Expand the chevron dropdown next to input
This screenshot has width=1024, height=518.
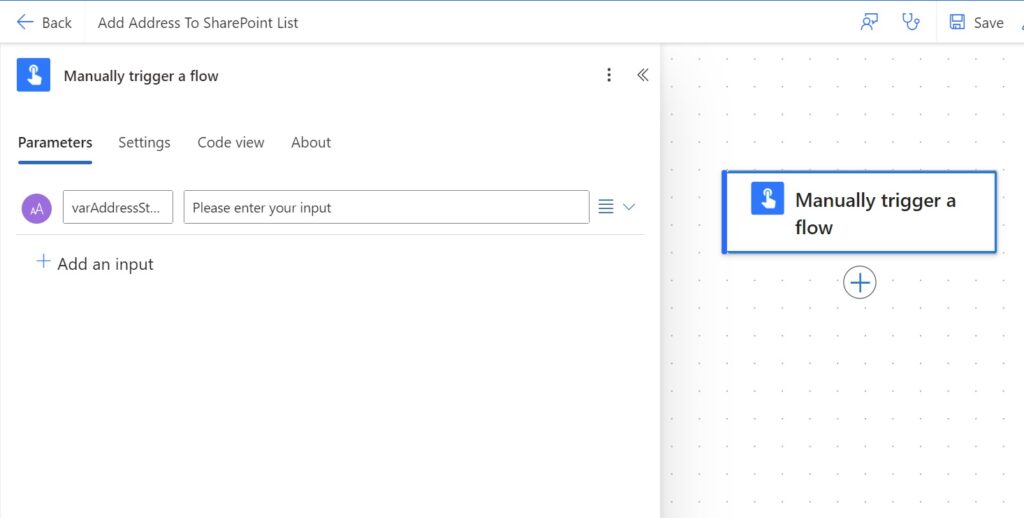point(629,207)
